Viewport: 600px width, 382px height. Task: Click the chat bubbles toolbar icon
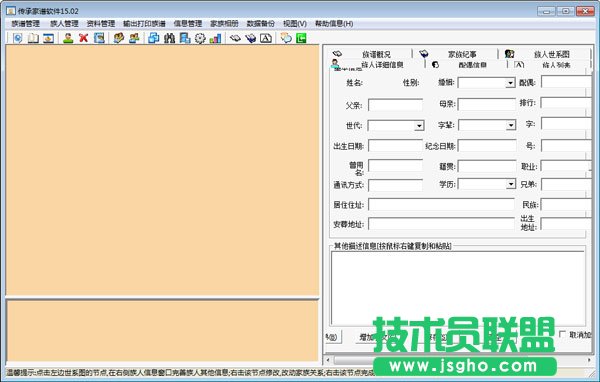[286, 38]
